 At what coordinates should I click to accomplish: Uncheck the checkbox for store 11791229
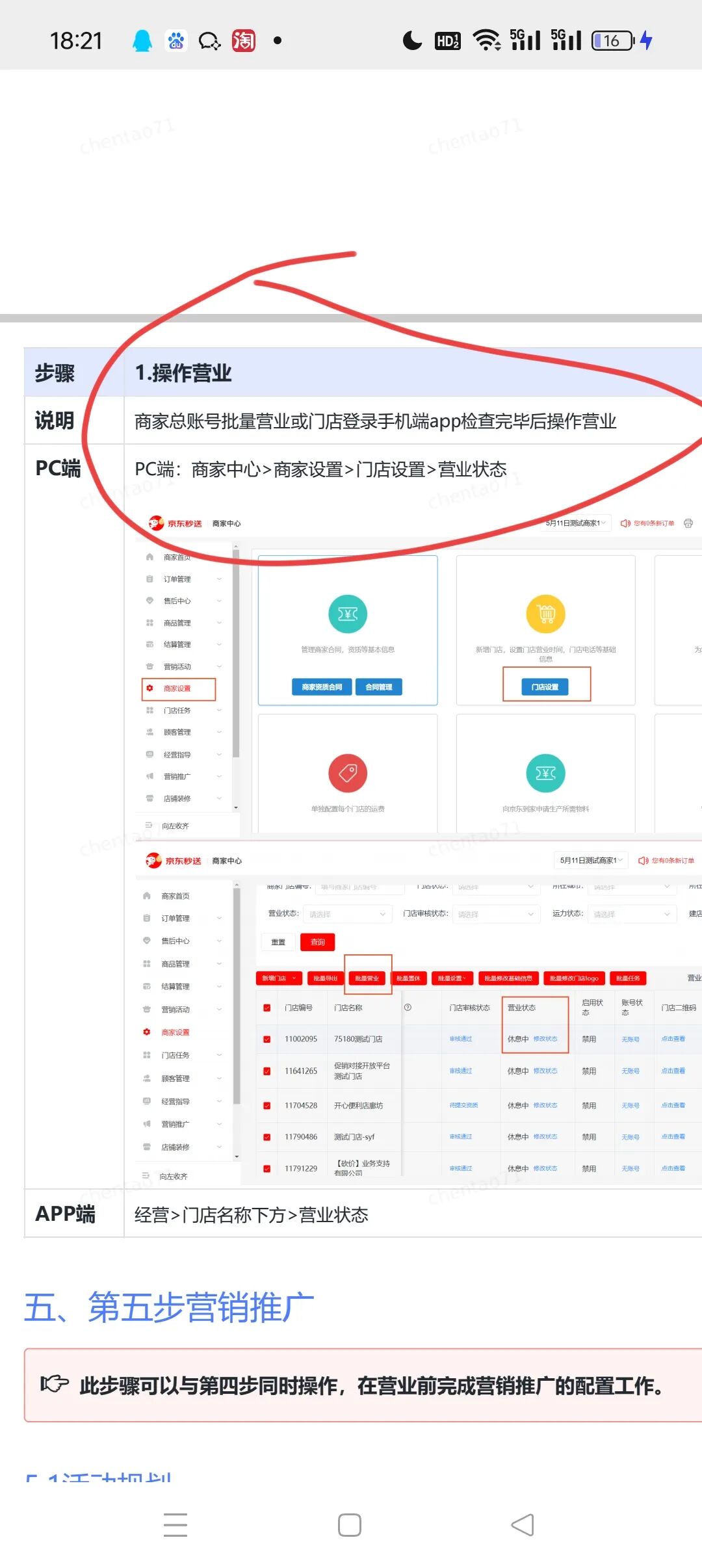click(x=266, y=1168)
